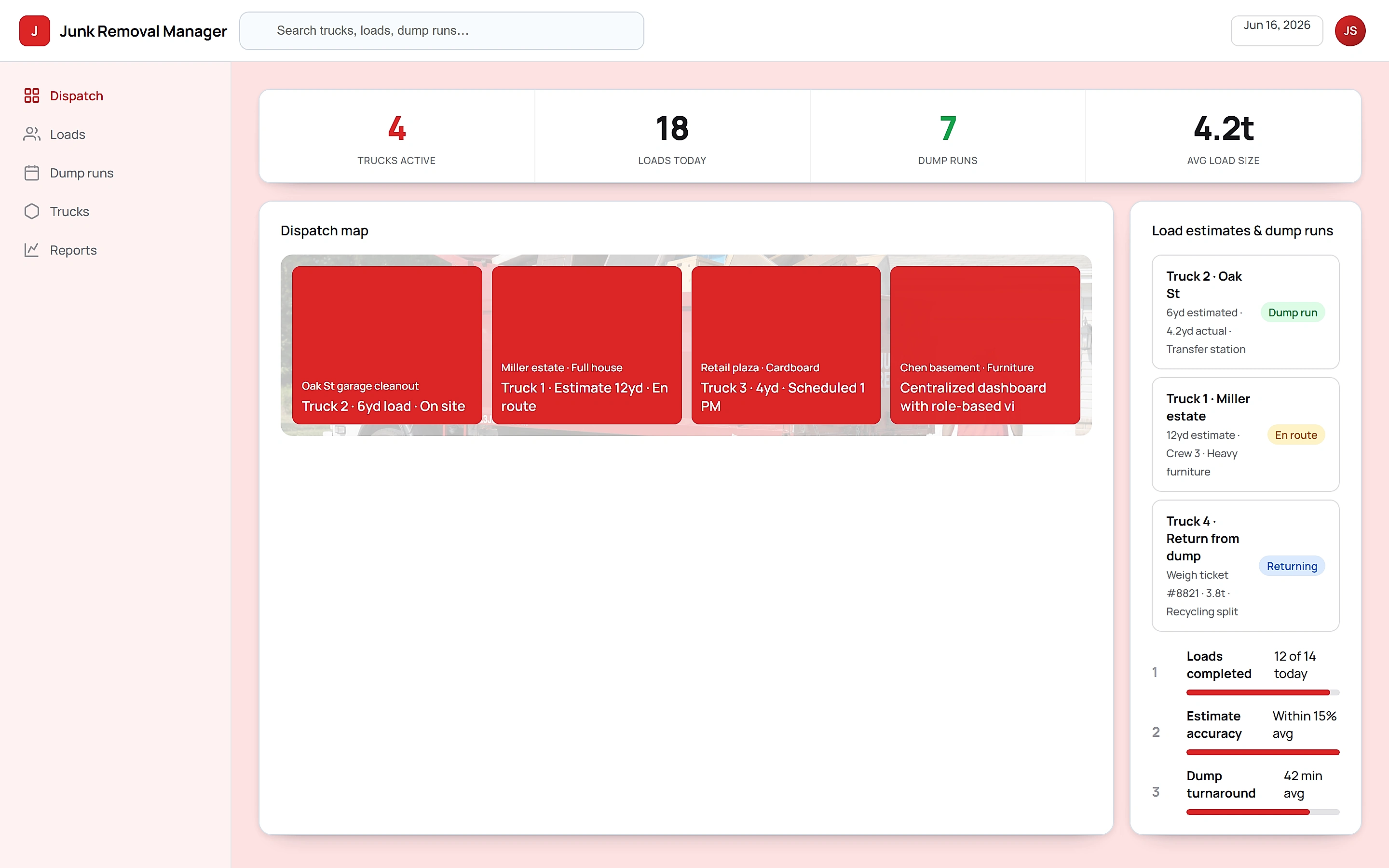Click the Dump turnaround label
This screenshot has height=868, width=1389.
tap(1221, 784)
